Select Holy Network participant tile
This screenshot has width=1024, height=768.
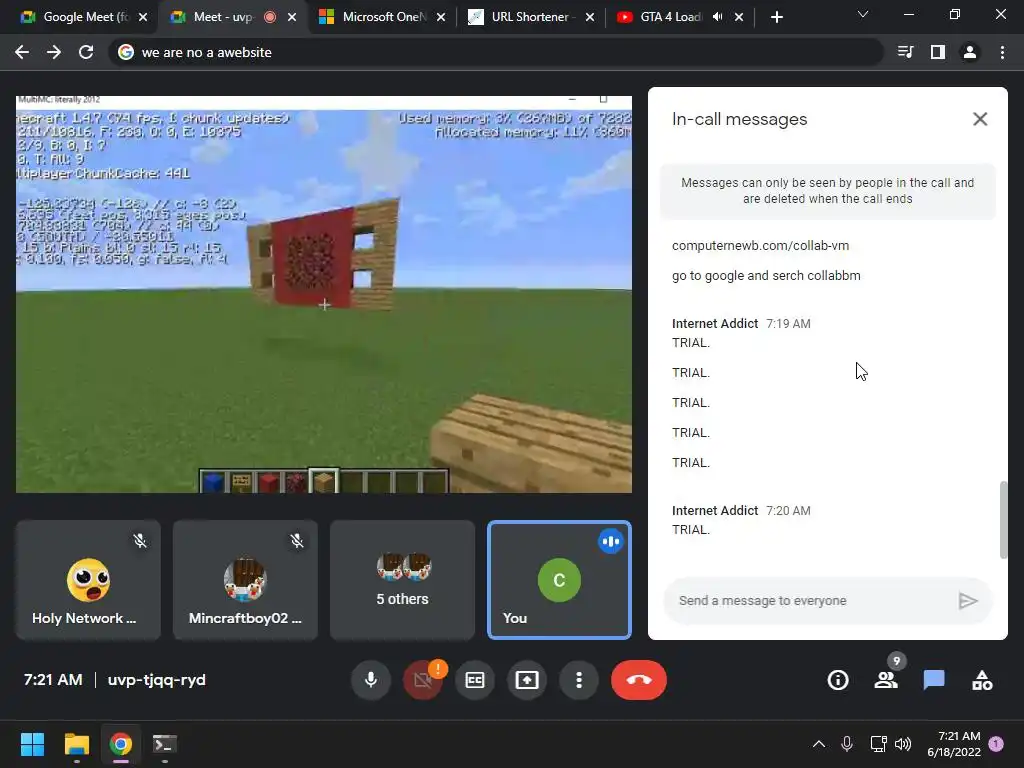click(x=88, y=579)
